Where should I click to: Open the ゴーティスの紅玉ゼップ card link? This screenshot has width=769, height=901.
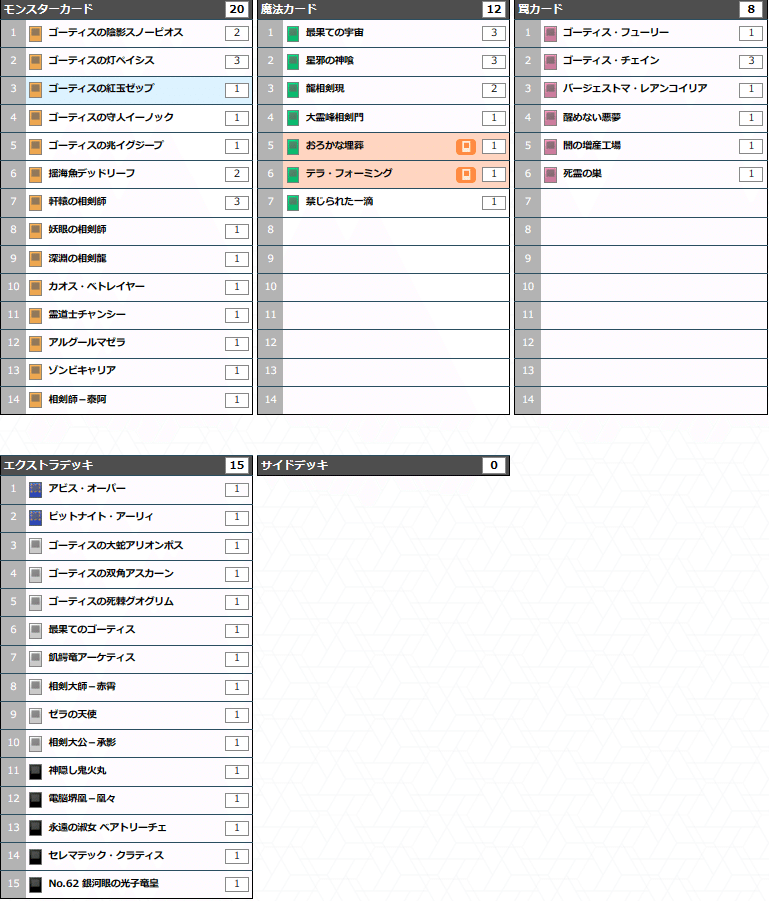pyautogui.click(x=101, y=88)
